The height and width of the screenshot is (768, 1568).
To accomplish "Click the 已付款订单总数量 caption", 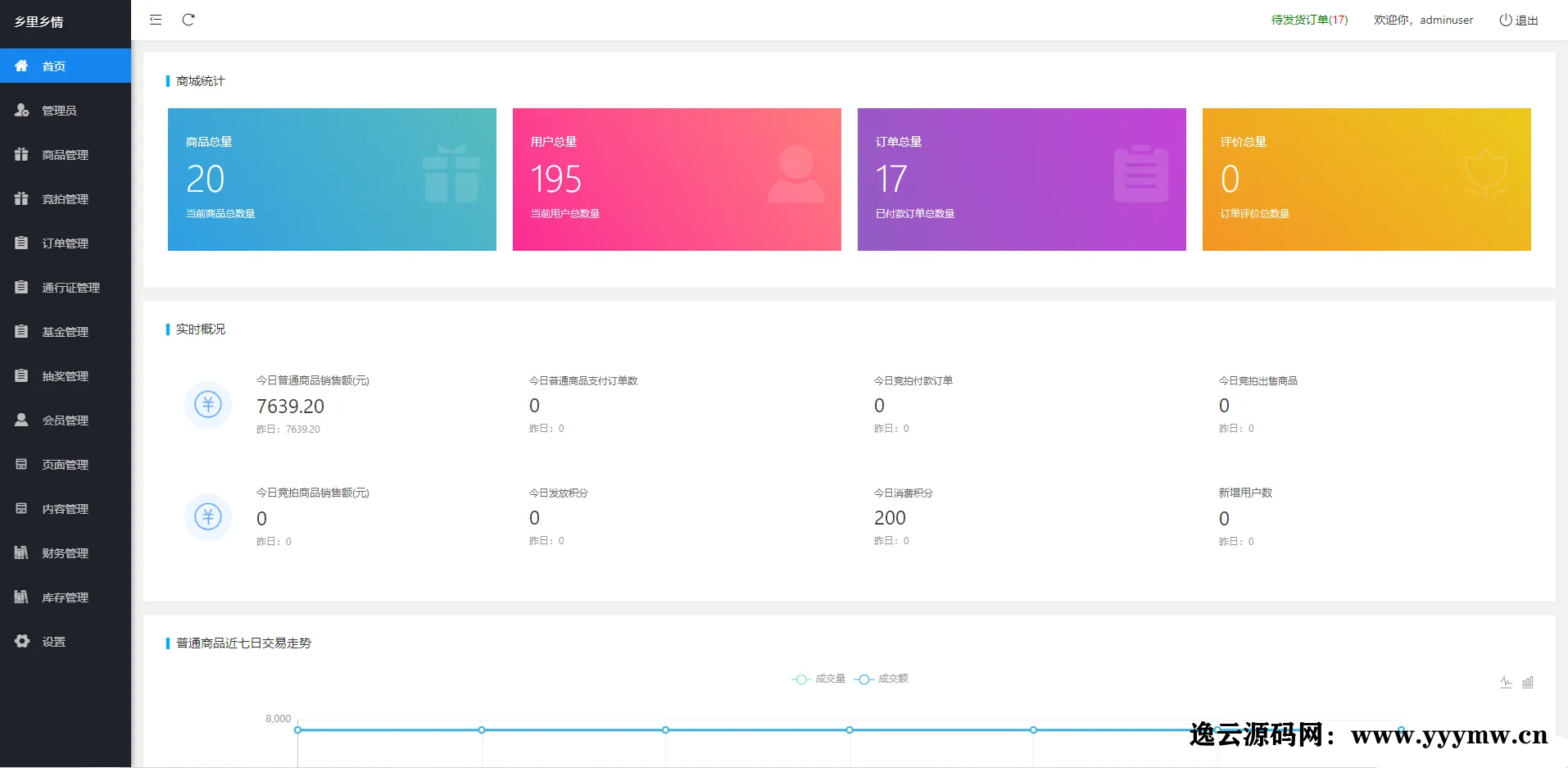I will 915,214.
